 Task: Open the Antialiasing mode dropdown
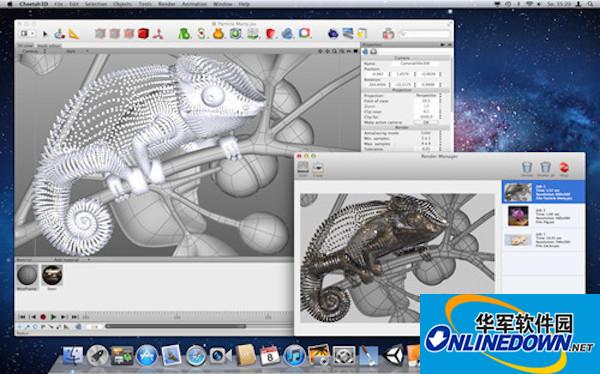(x=428, y=133)
